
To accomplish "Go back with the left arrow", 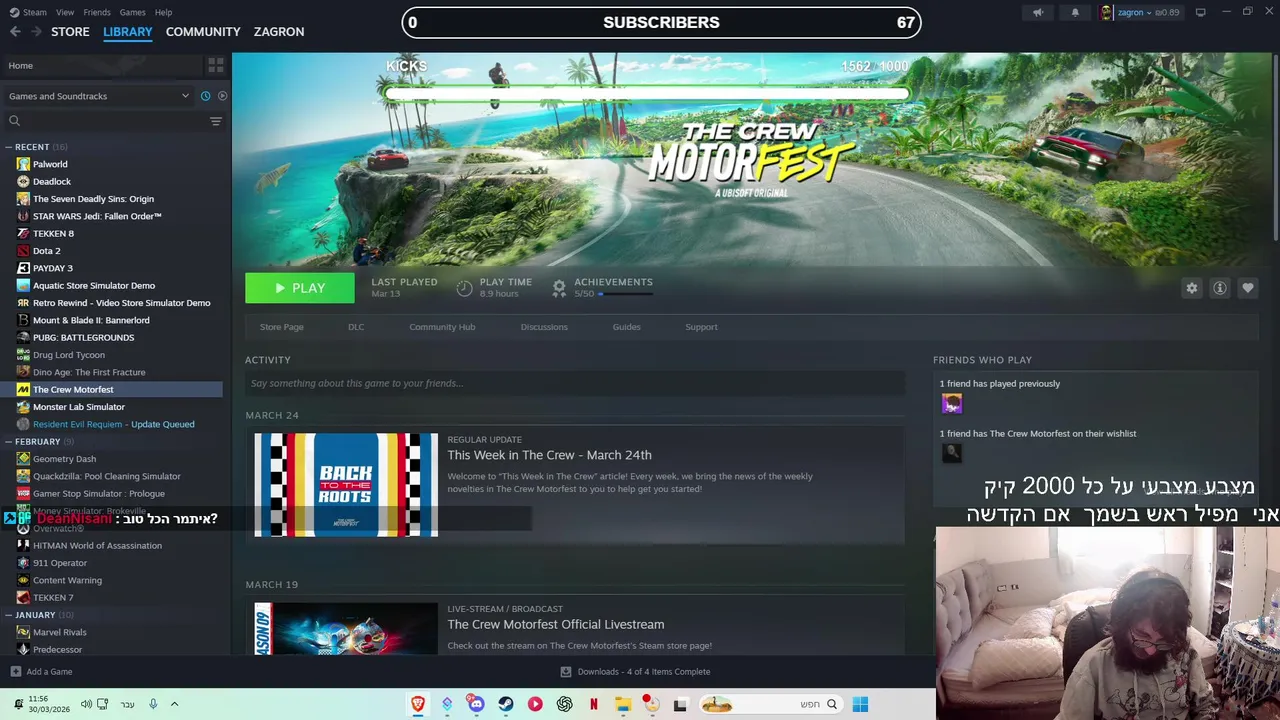I will 15,32.
